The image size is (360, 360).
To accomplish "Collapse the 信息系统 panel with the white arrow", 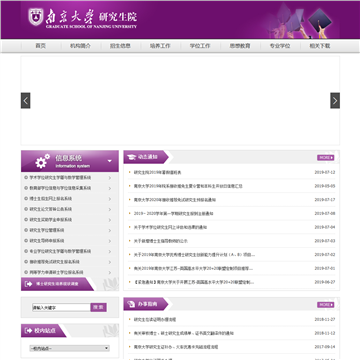I will point(110,161).
